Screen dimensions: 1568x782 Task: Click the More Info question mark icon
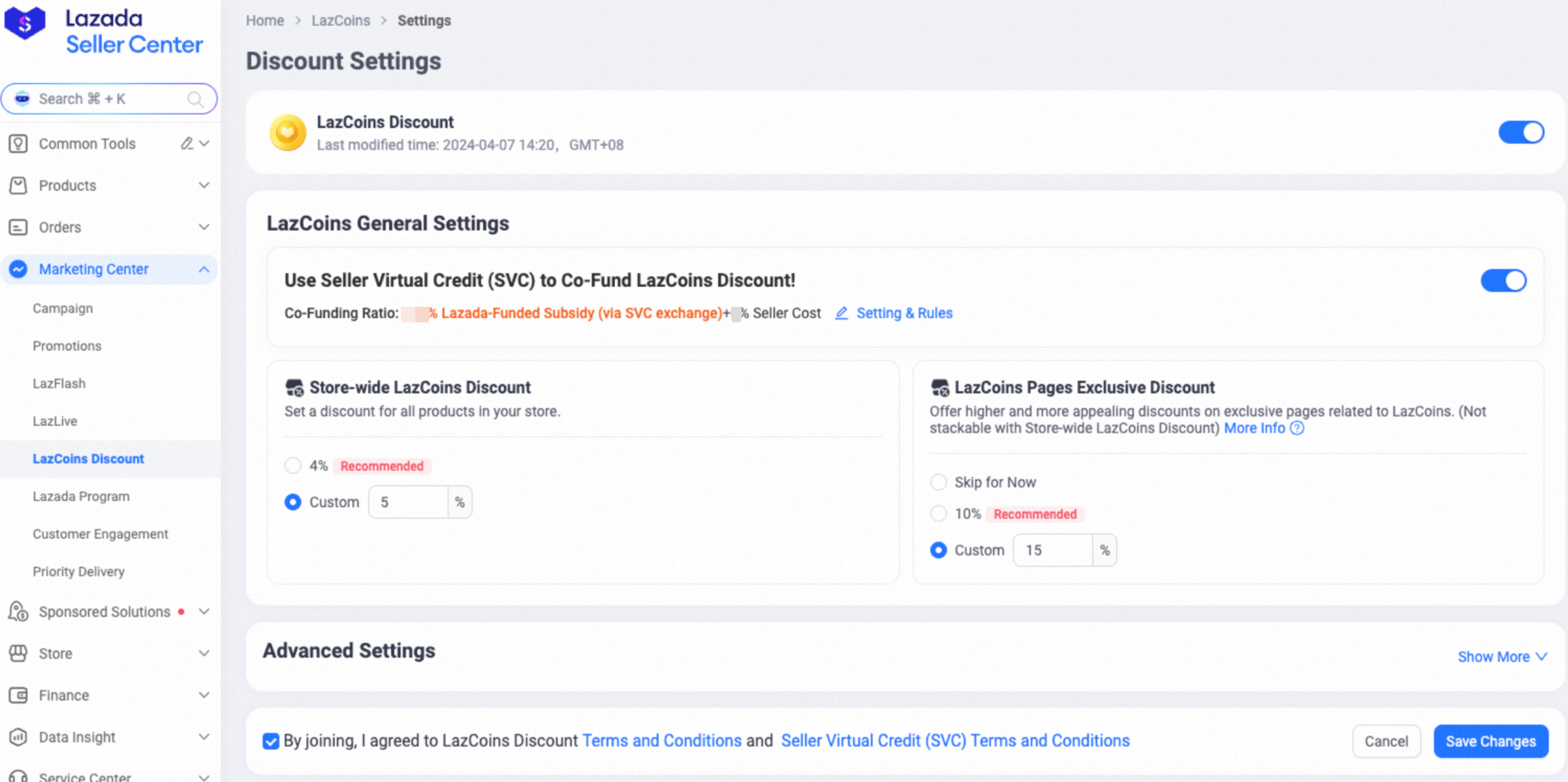(1297, 428)
